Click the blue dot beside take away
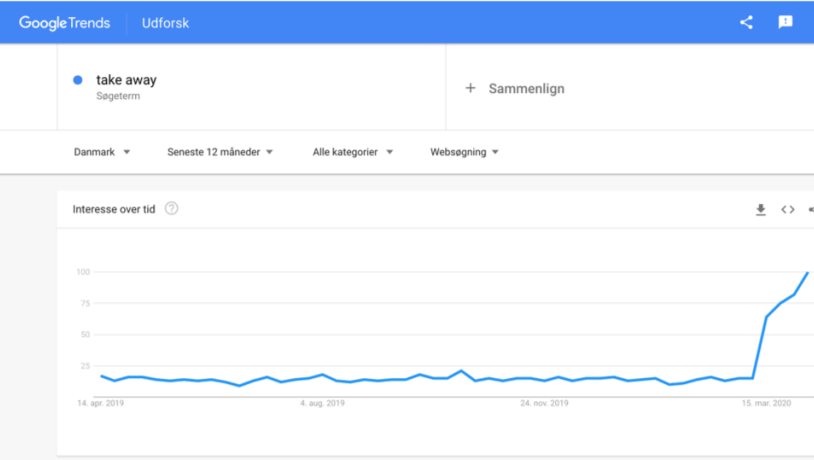 [x=78, y=81]
